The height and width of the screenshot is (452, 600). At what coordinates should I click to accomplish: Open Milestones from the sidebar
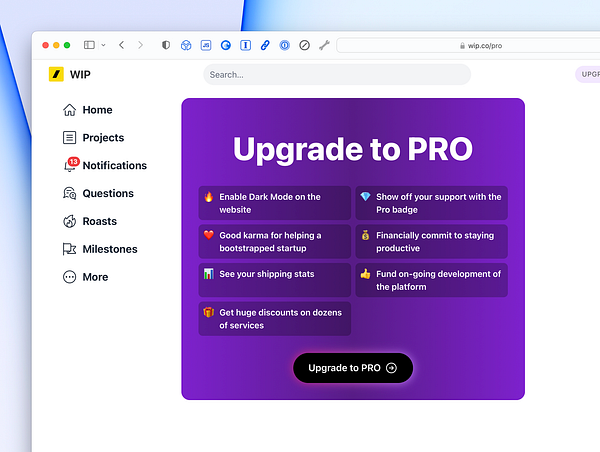[x=100, y=249]
